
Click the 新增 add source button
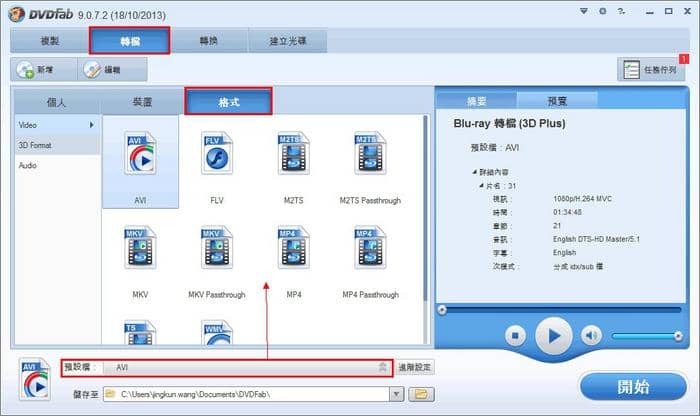coord(44,70)
